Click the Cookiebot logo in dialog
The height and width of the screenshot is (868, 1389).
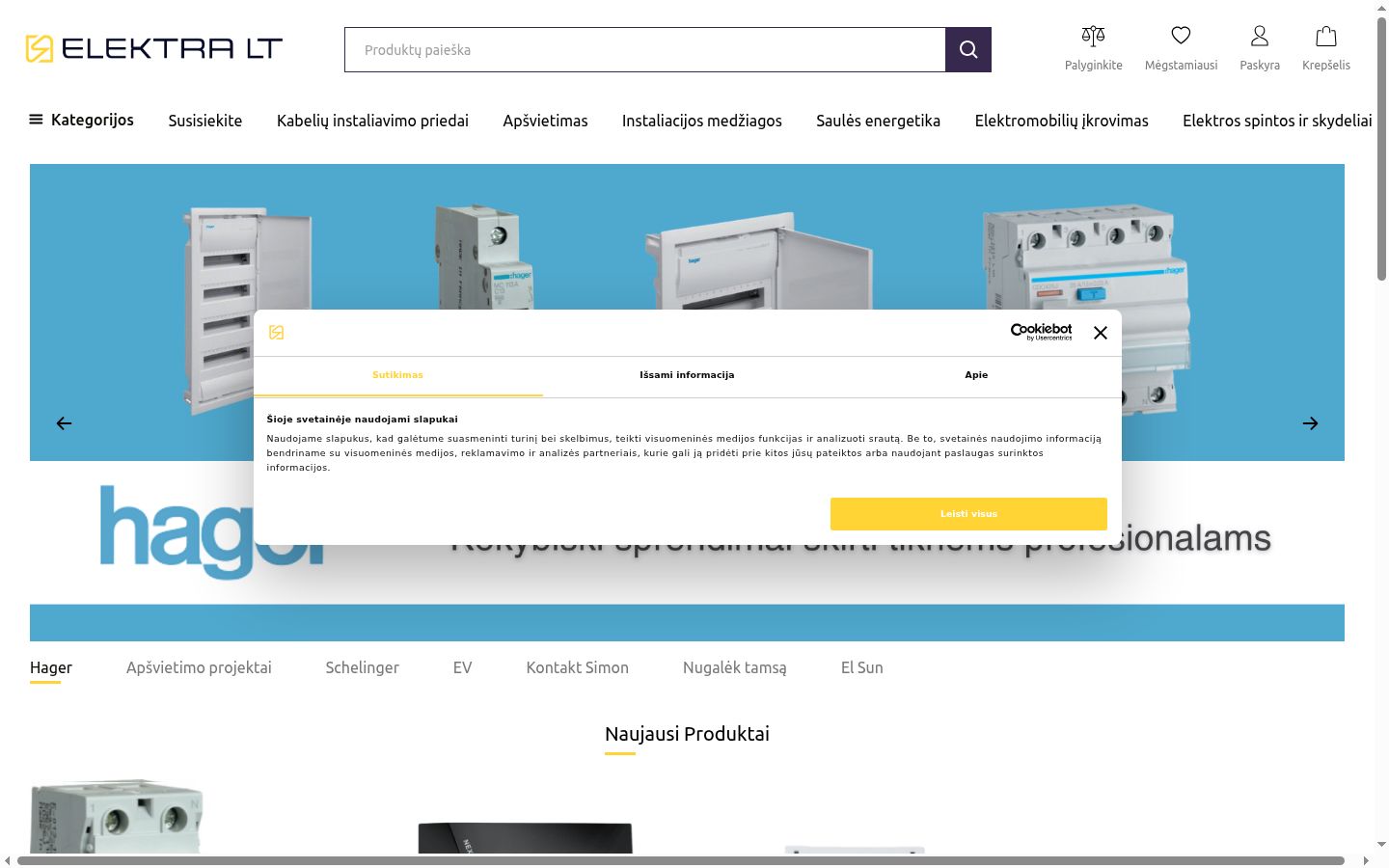(x=1041, y=332)
